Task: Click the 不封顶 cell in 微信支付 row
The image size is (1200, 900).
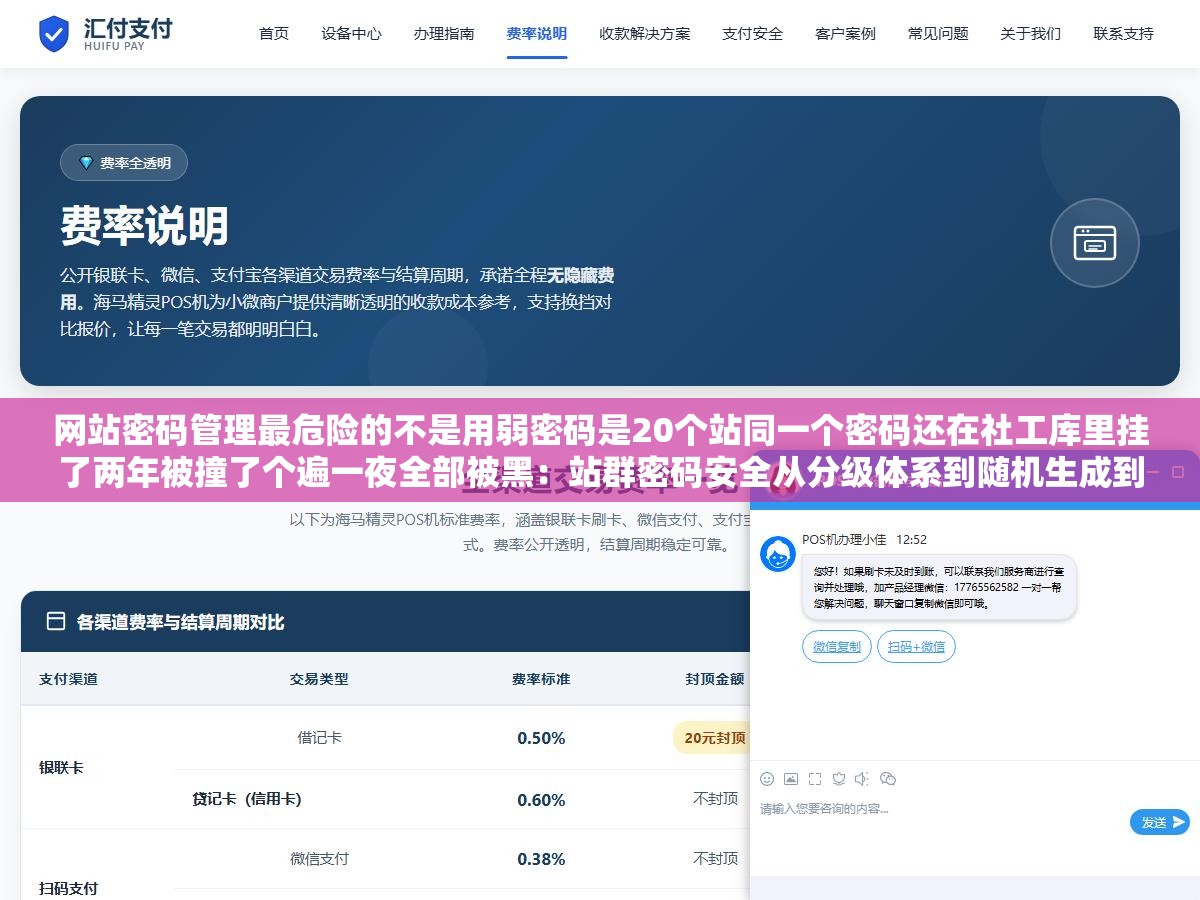Action: pyautogui.click(x=715, y=859)
